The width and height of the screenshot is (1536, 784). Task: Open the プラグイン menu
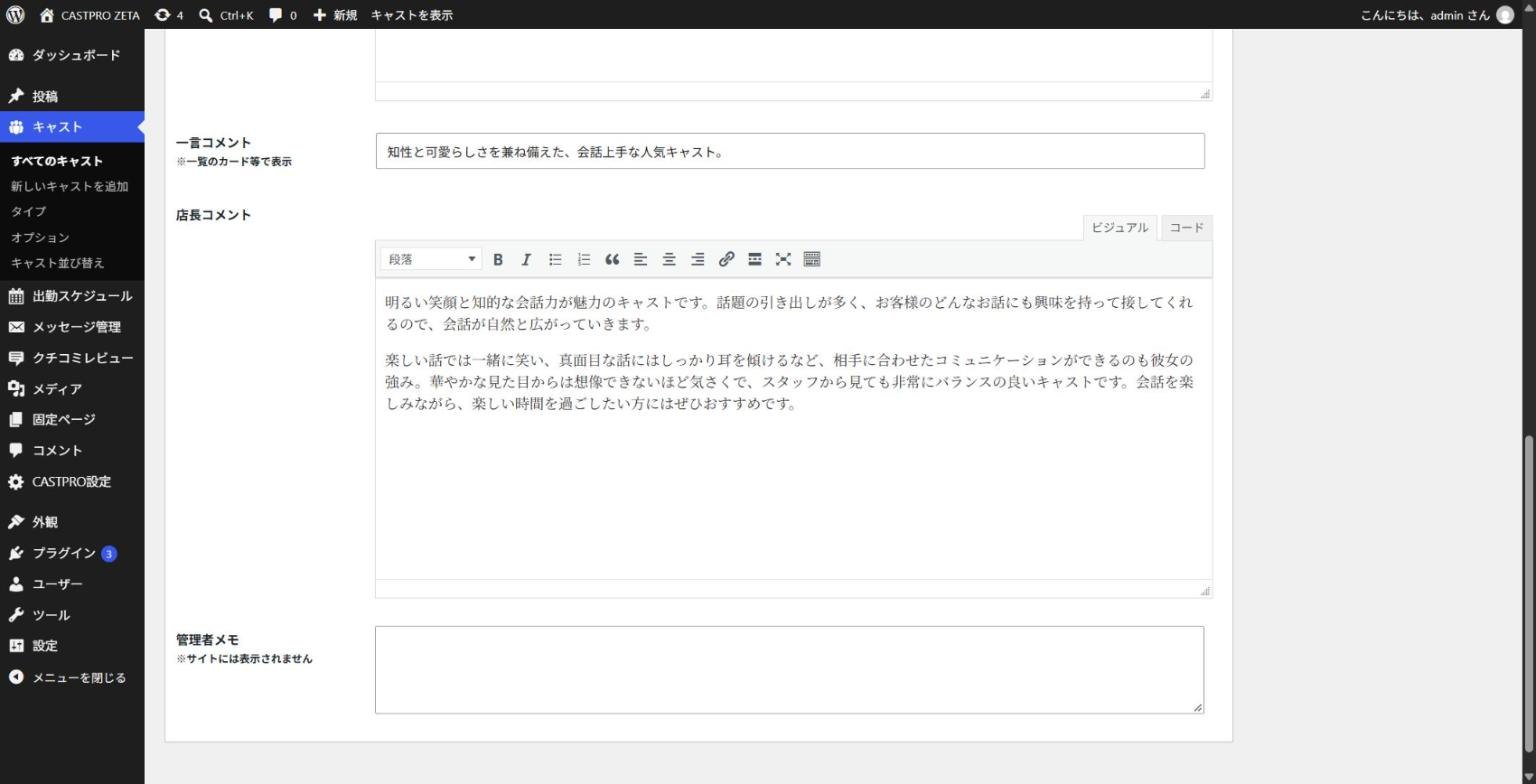coord(72,553)
